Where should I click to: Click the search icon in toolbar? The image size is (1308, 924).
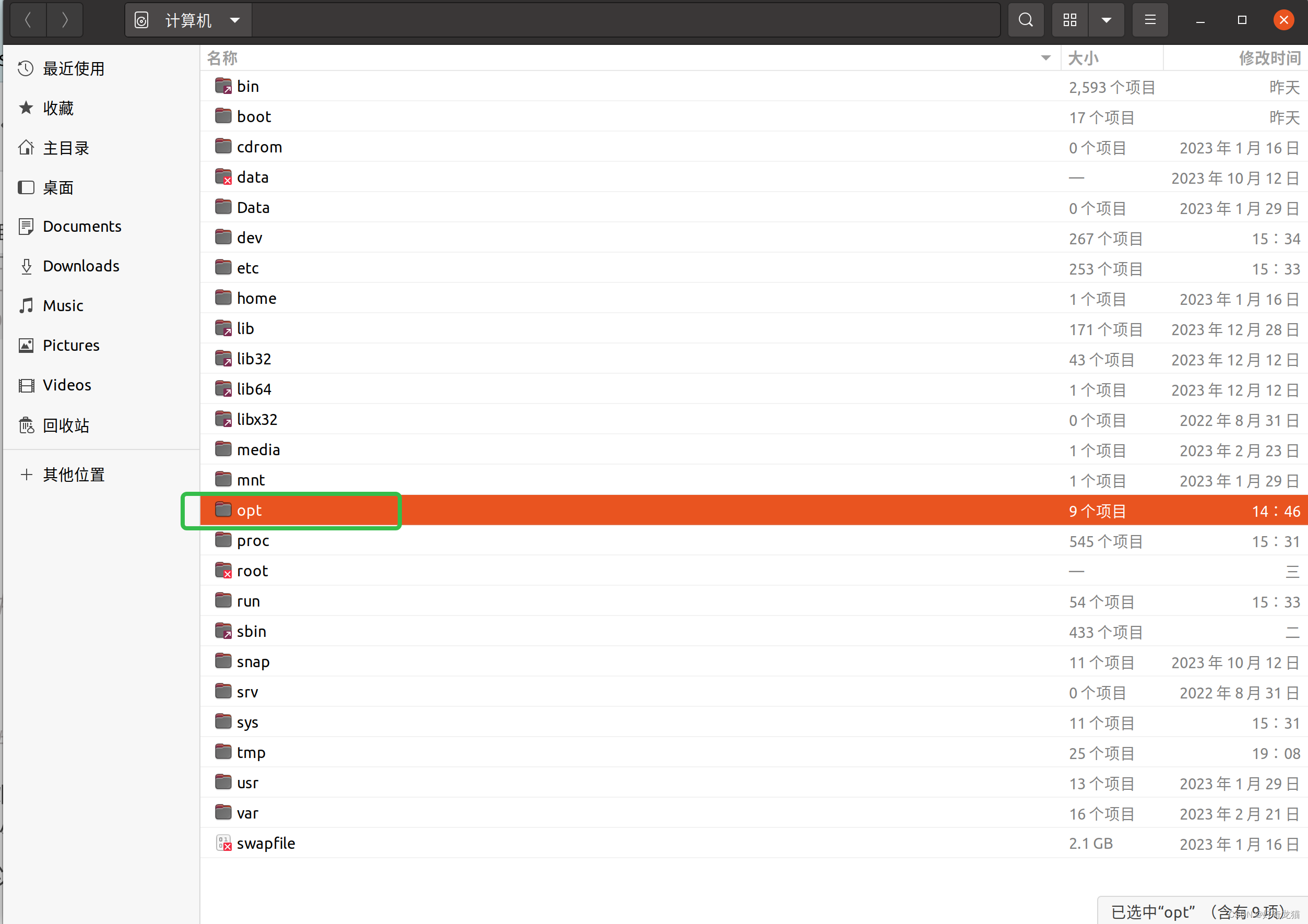pyautogui.click(x=1025, y=20)
